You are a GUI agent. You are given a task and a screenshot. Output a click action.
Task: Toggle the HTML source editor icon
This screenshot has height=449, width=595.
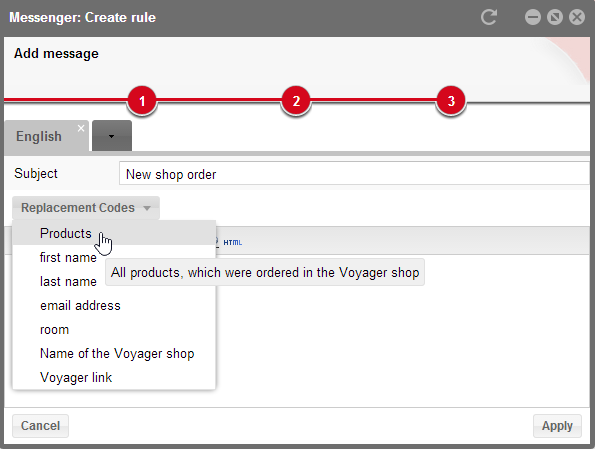point(232,242)
